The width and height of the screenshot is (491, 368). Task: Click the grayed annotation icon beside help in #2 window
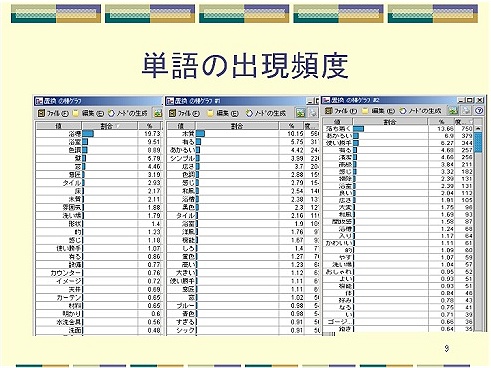click(466, 111)
